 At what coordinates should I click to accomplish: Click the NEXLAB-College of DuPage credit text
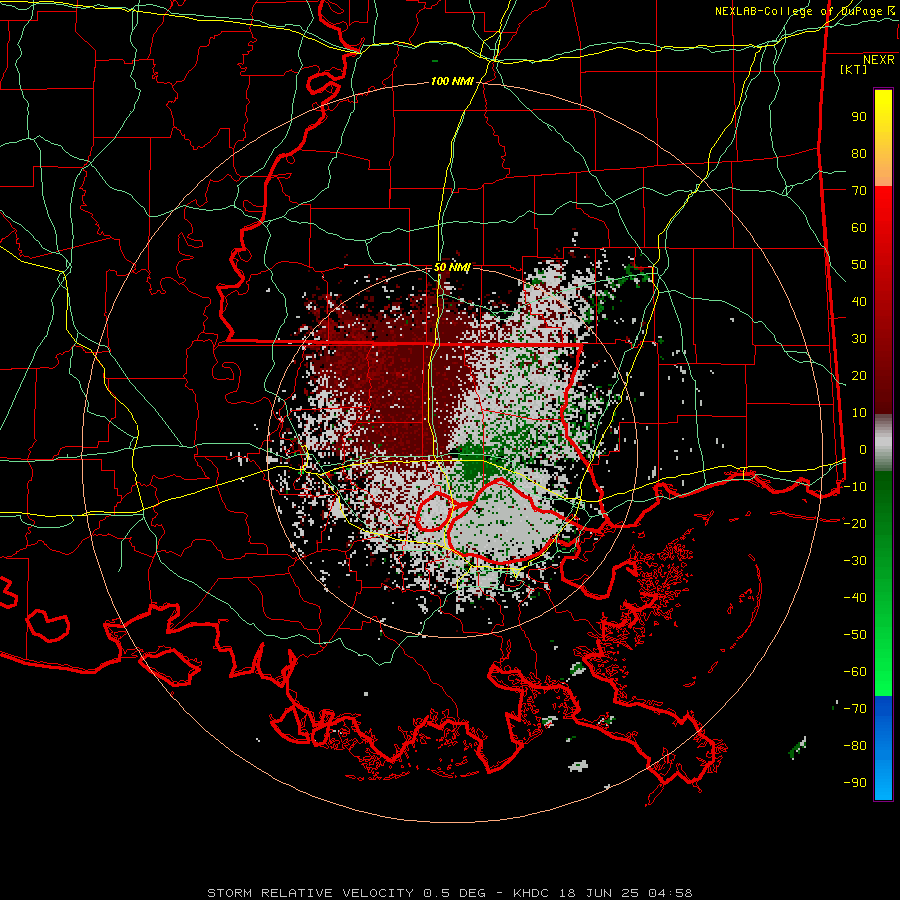click(799, 11)
